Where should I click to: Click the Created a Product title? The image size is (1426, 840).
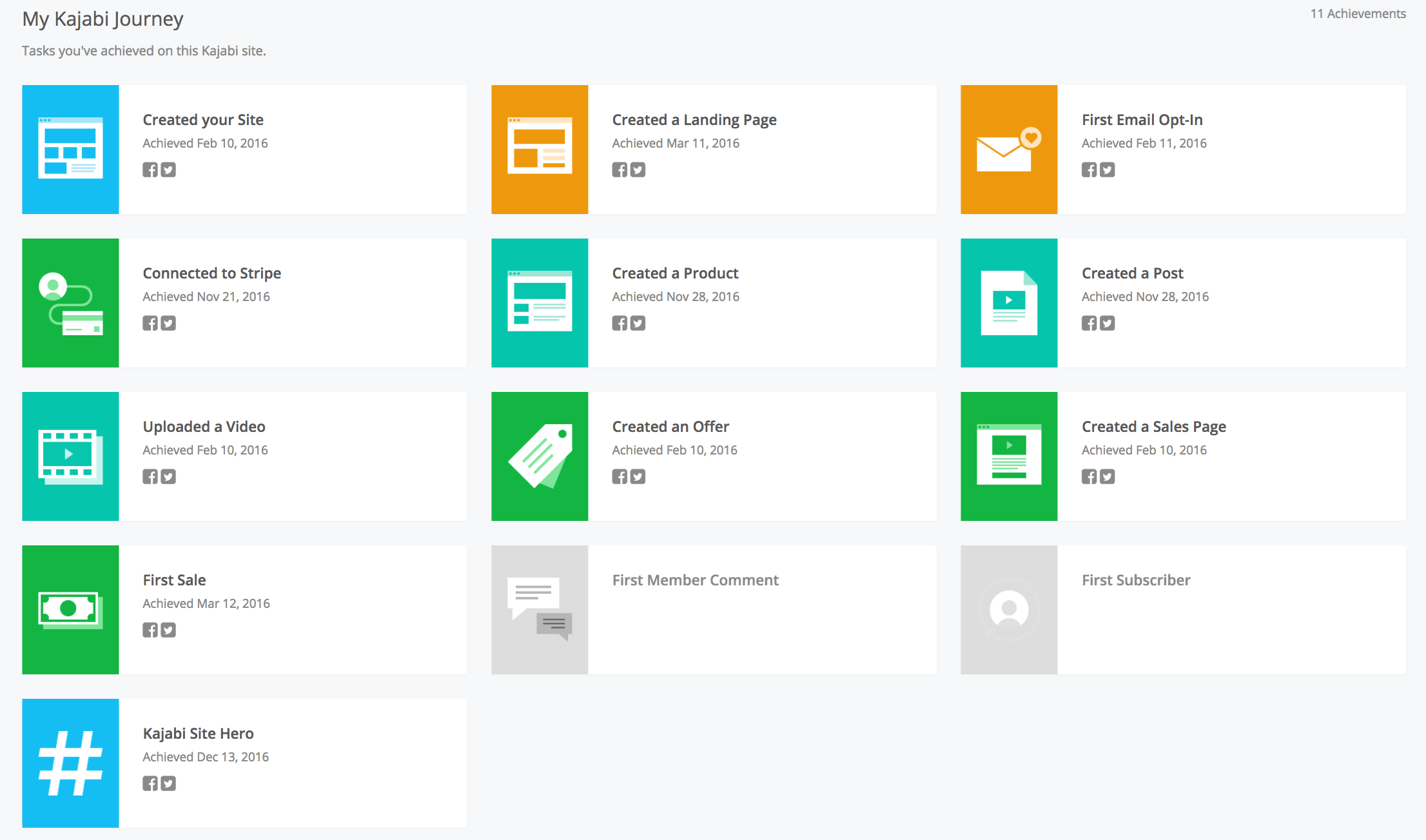[x=675, y=273]
